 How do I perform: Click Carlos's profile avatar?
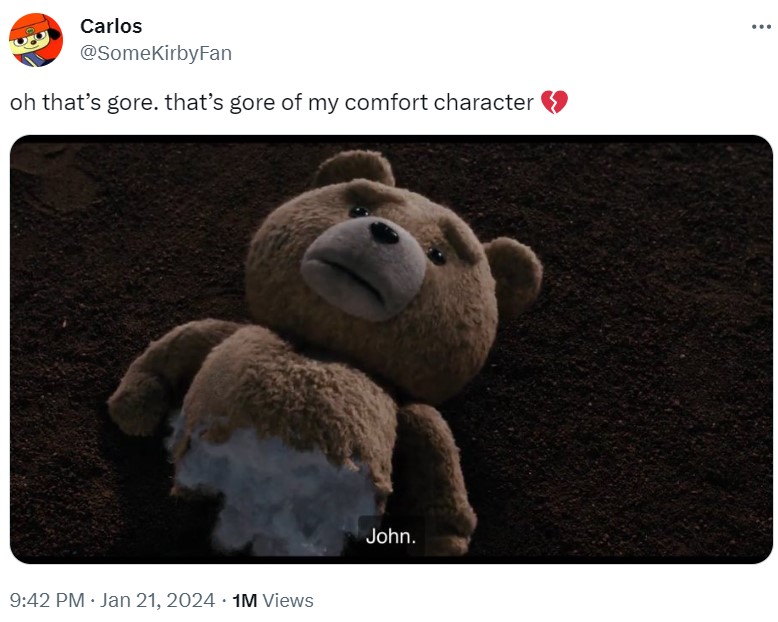coord(36,40)
